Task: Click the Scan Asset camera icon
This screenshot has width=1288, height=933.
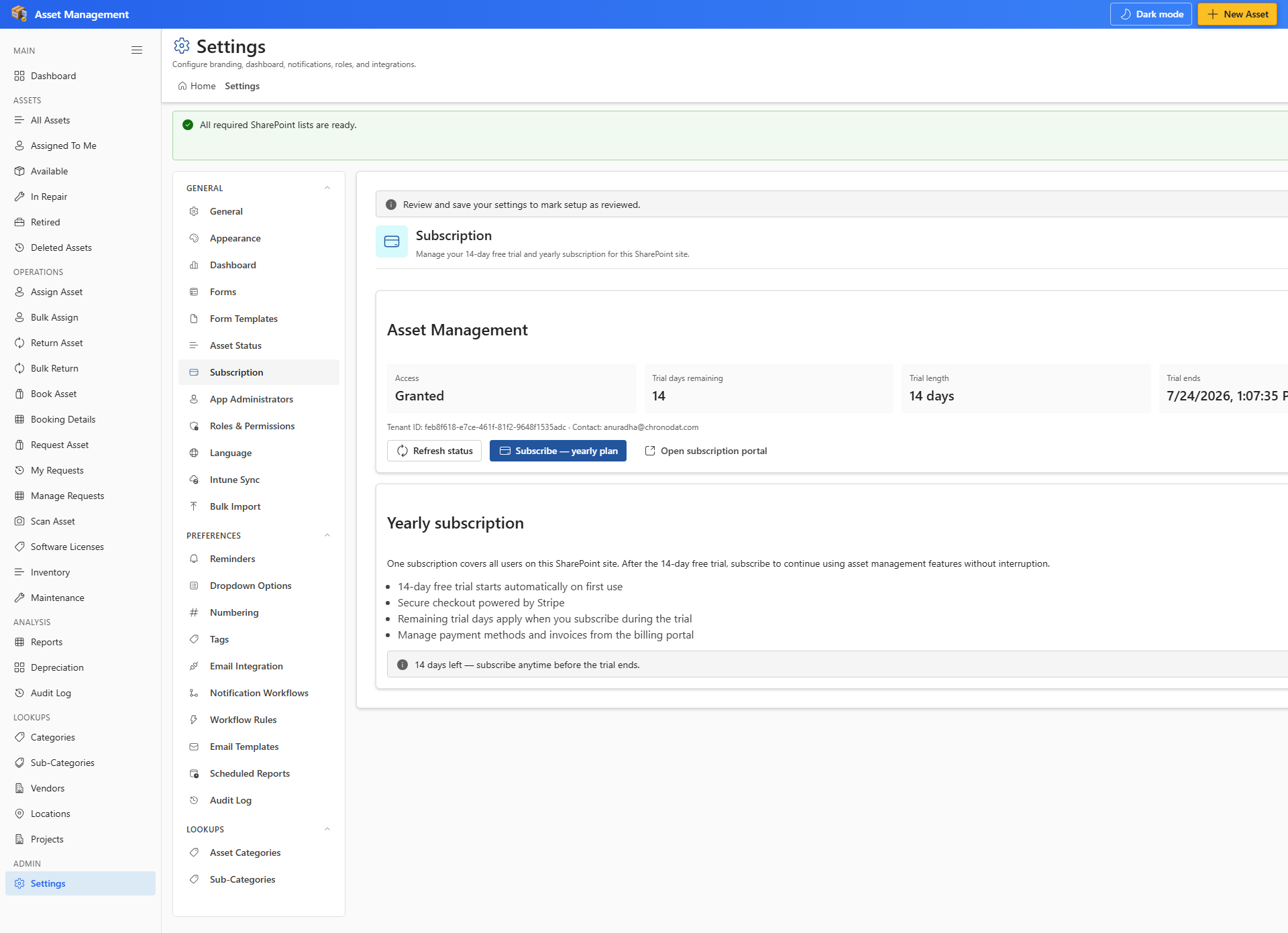Action: tap(19, 521)
